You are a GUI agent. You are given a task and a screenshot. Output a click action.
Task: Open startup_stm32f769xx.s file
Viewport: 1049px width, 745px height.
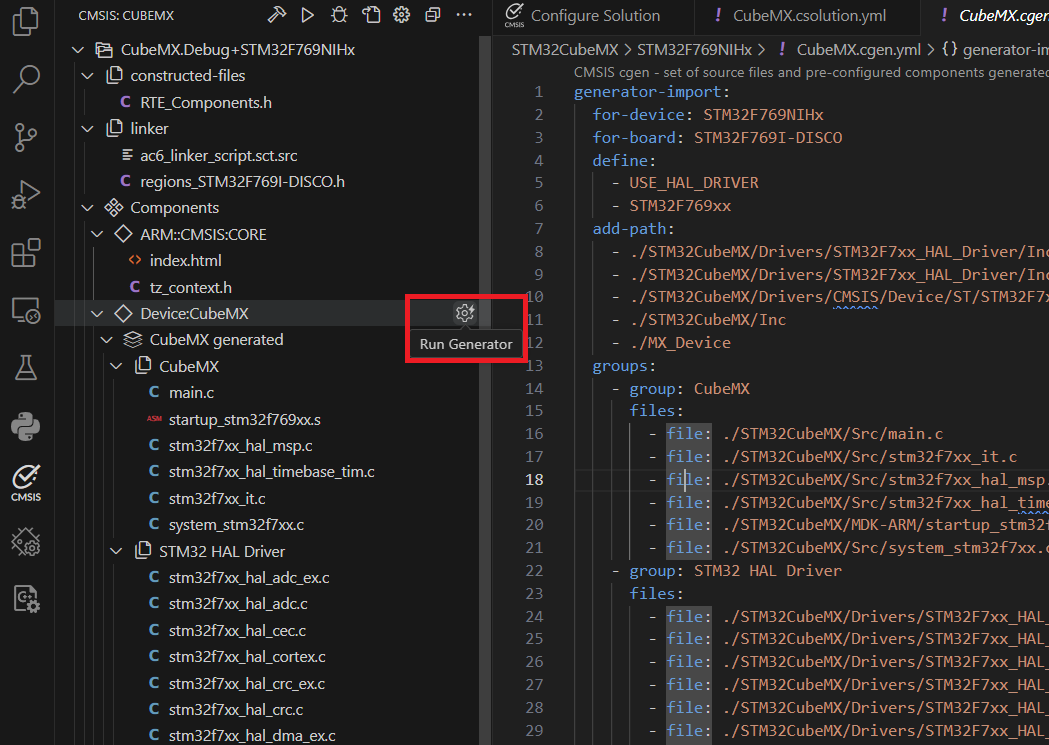tap(244, 420)
